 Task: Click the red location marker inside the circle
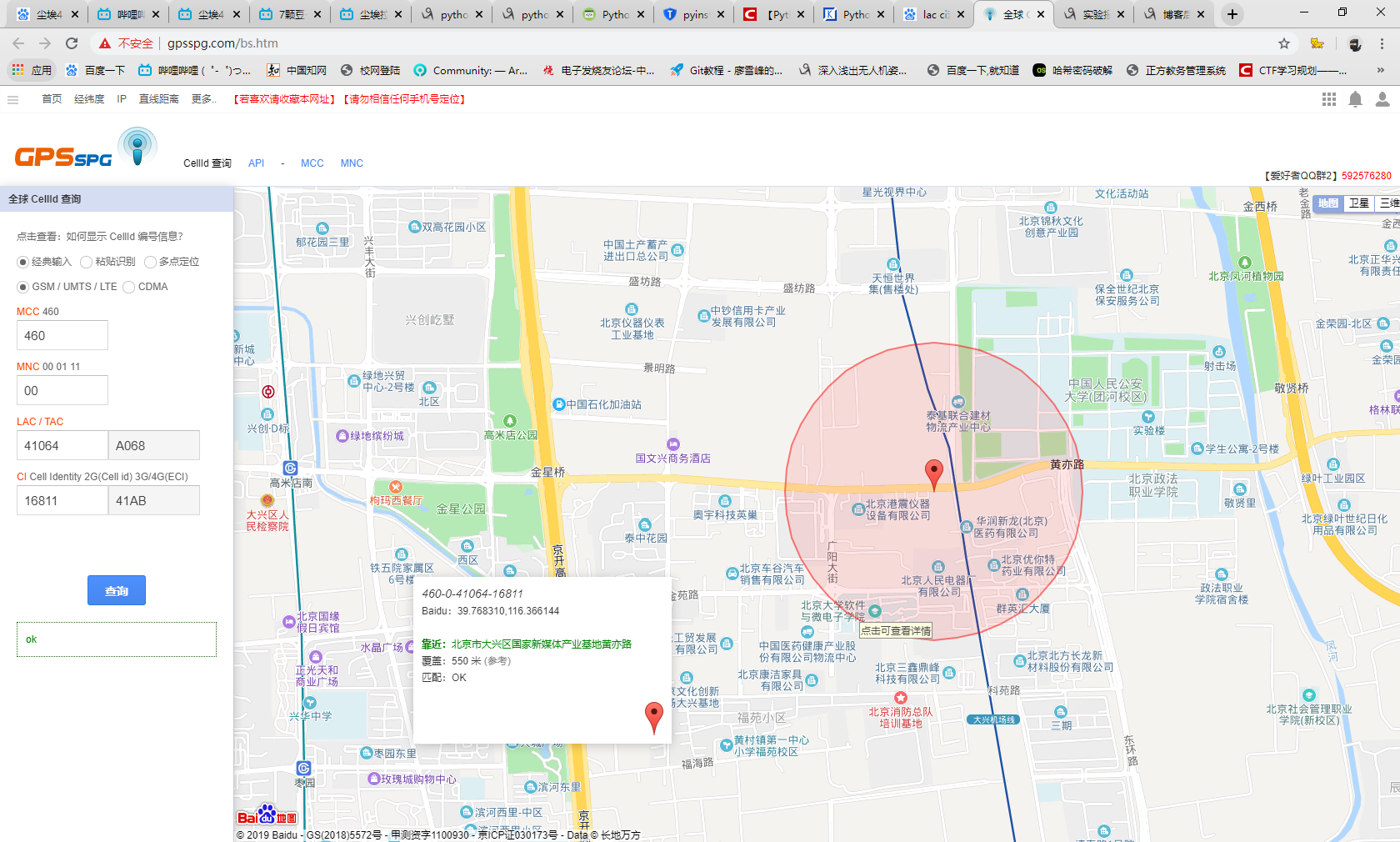coord(934,474)
